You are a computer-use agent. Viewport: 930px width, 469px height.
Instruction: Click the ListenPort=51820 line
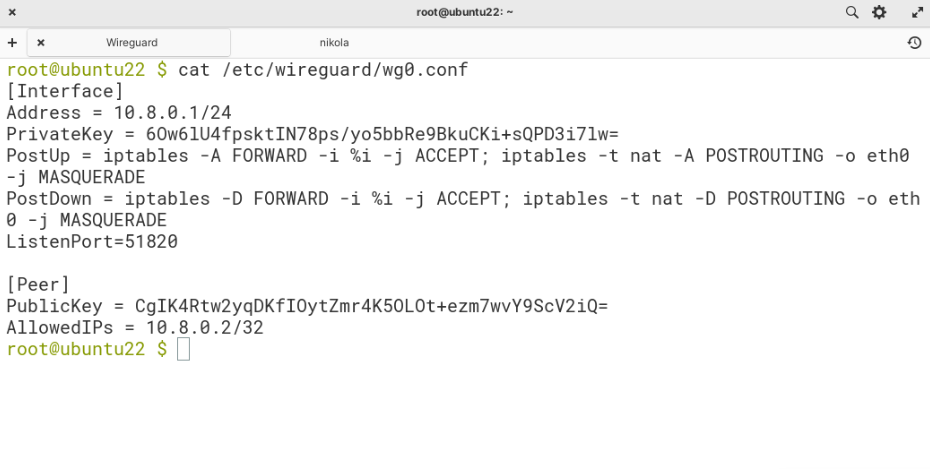pyautogui.click(x=92, y=242)
